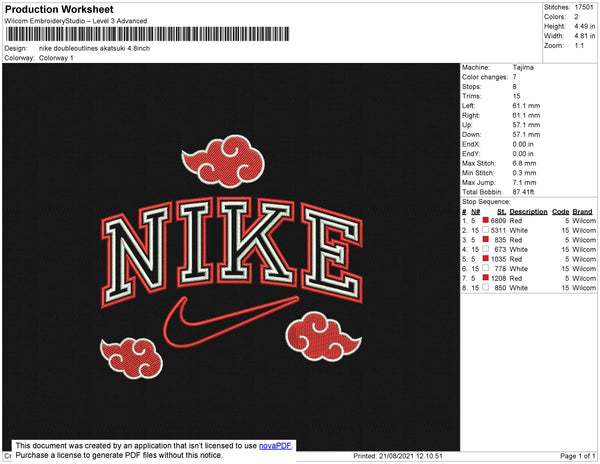Viewport: 600px width, 464px height.
Task: Click the Brand column header
Action: [x=582, y=212]
